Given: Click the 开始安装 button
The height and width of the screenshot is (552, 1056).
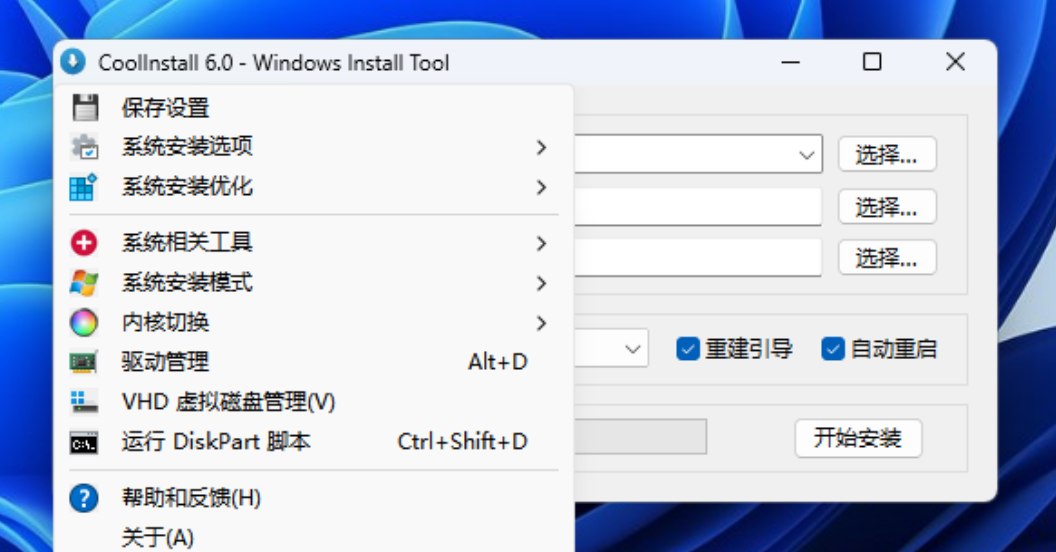Looking at the screenshot, I should 858,438.
